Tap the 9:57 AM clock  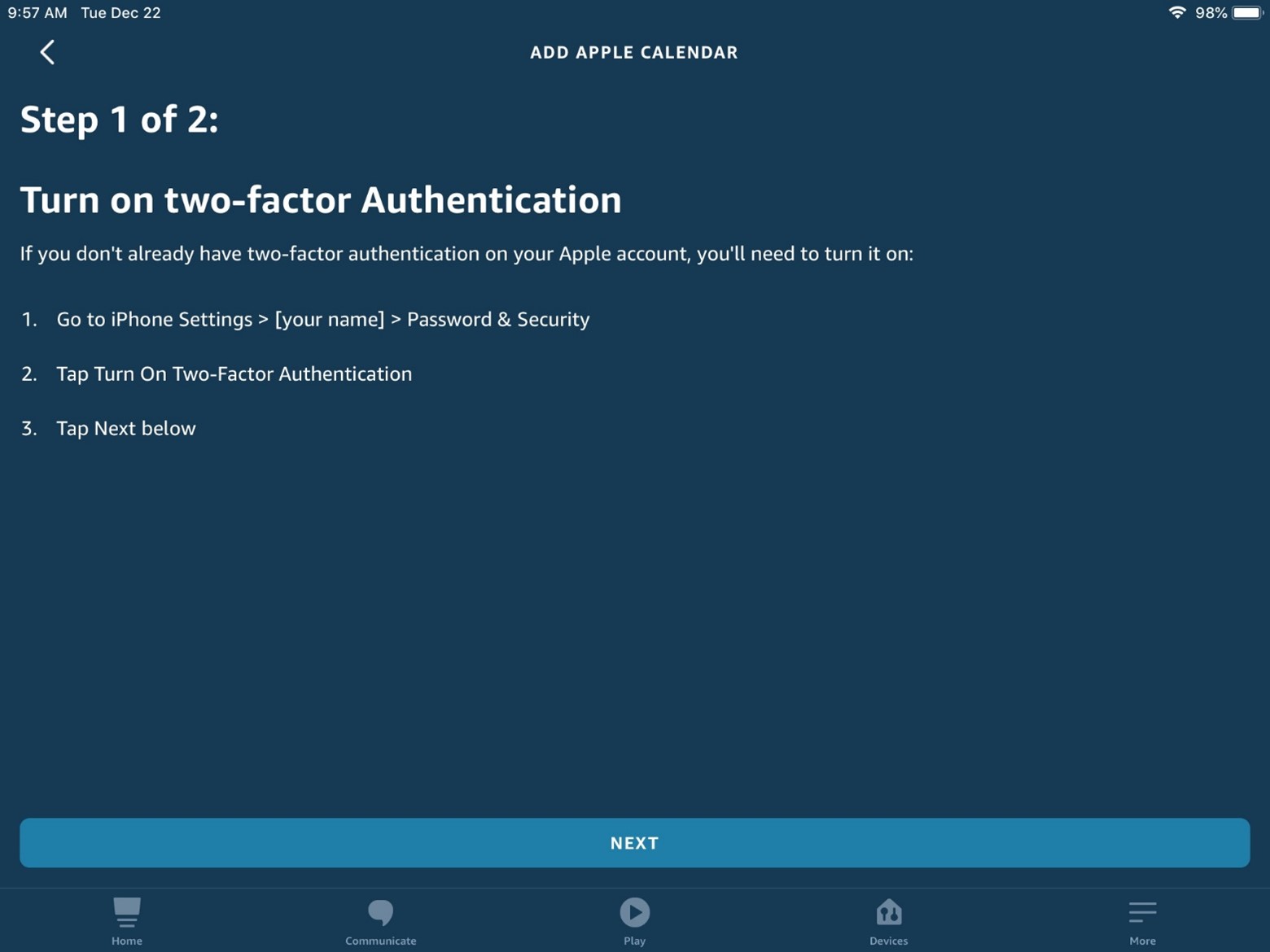pos(37,13)
